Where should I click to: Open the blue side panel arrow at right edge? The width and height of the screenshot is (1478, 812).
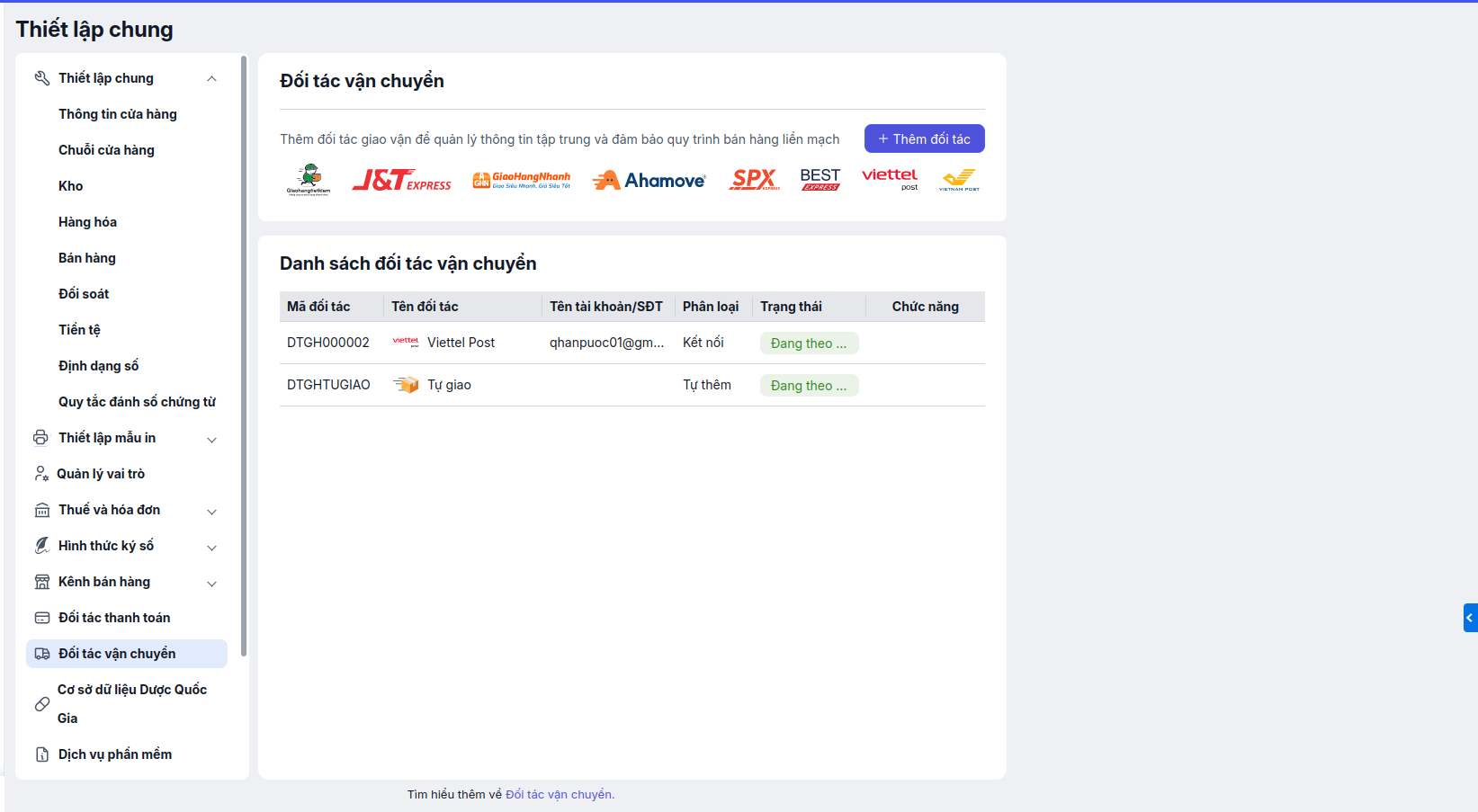point(1470,618)
